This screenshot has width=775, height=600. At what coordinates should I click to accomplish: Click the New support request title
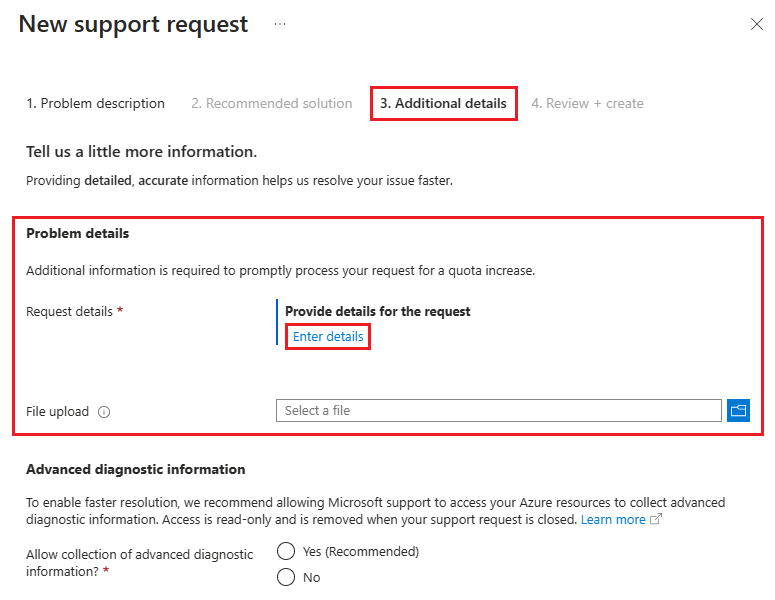click(x=133, y=25)
